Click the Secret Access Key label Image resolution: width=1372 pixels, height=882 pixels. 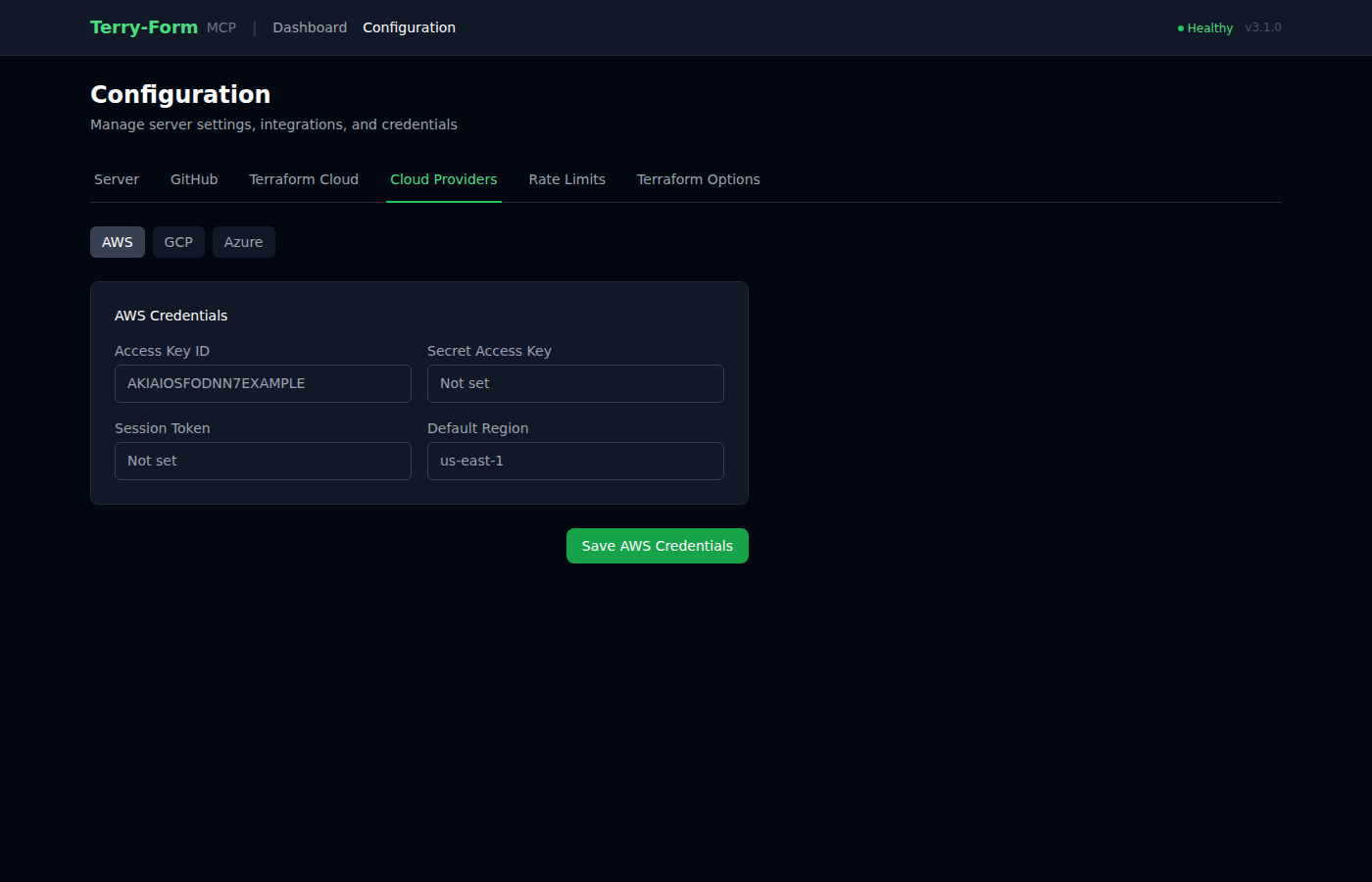pyautogui.click(x=489, y=351)
